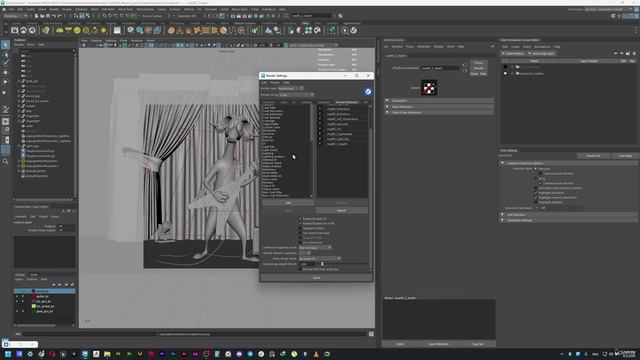Open Windows Start menu on taskbar
Viewport: 640px width, 360px height.
point(8,354)
